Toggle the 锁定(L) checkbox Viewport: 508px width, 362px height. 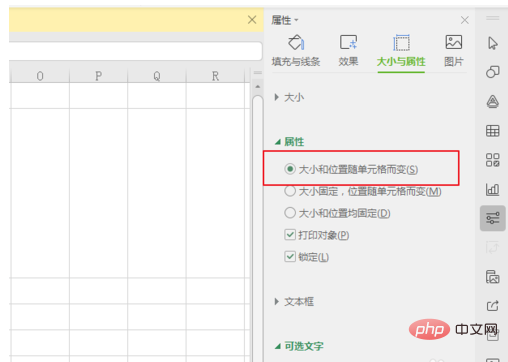307,257
